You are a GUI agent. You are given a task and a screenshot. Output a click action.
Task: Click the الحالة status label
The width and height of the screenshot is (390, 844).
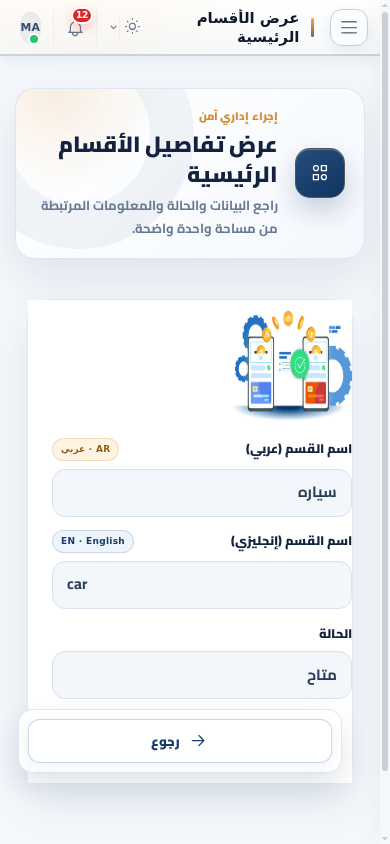click(335, 634)
